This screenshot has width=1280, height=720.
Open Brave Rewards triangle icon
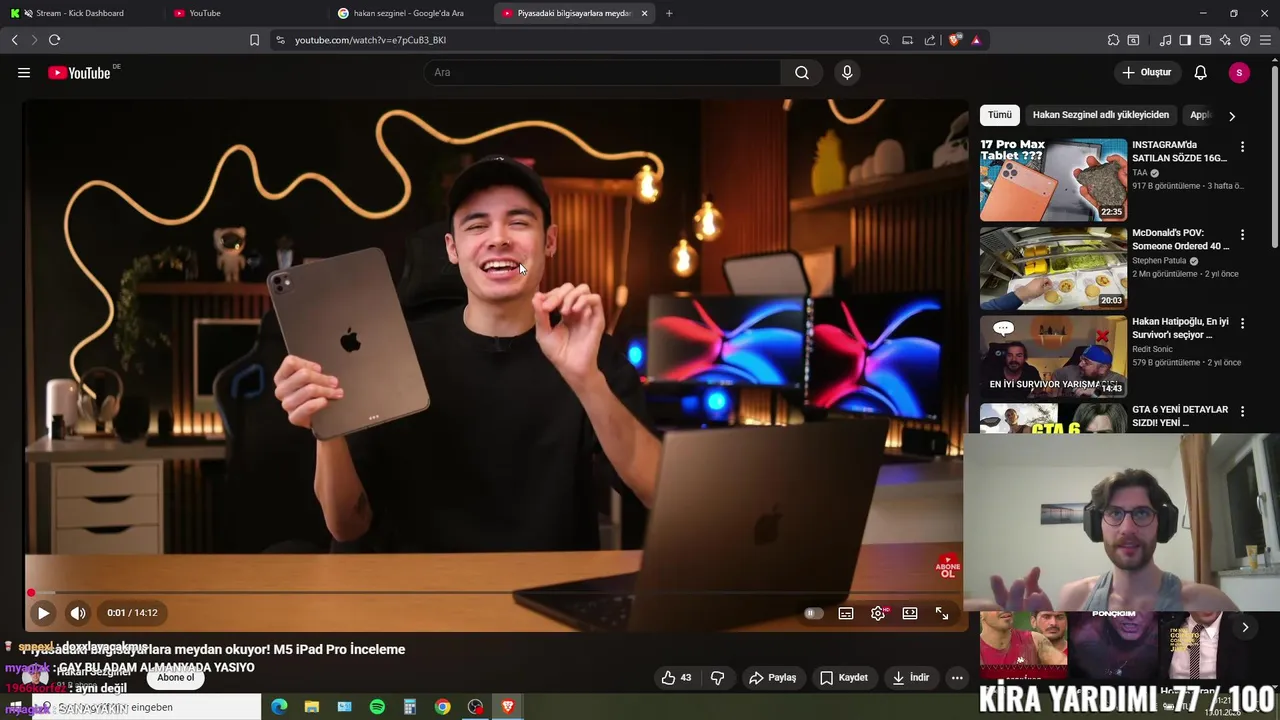pos(976,40)
